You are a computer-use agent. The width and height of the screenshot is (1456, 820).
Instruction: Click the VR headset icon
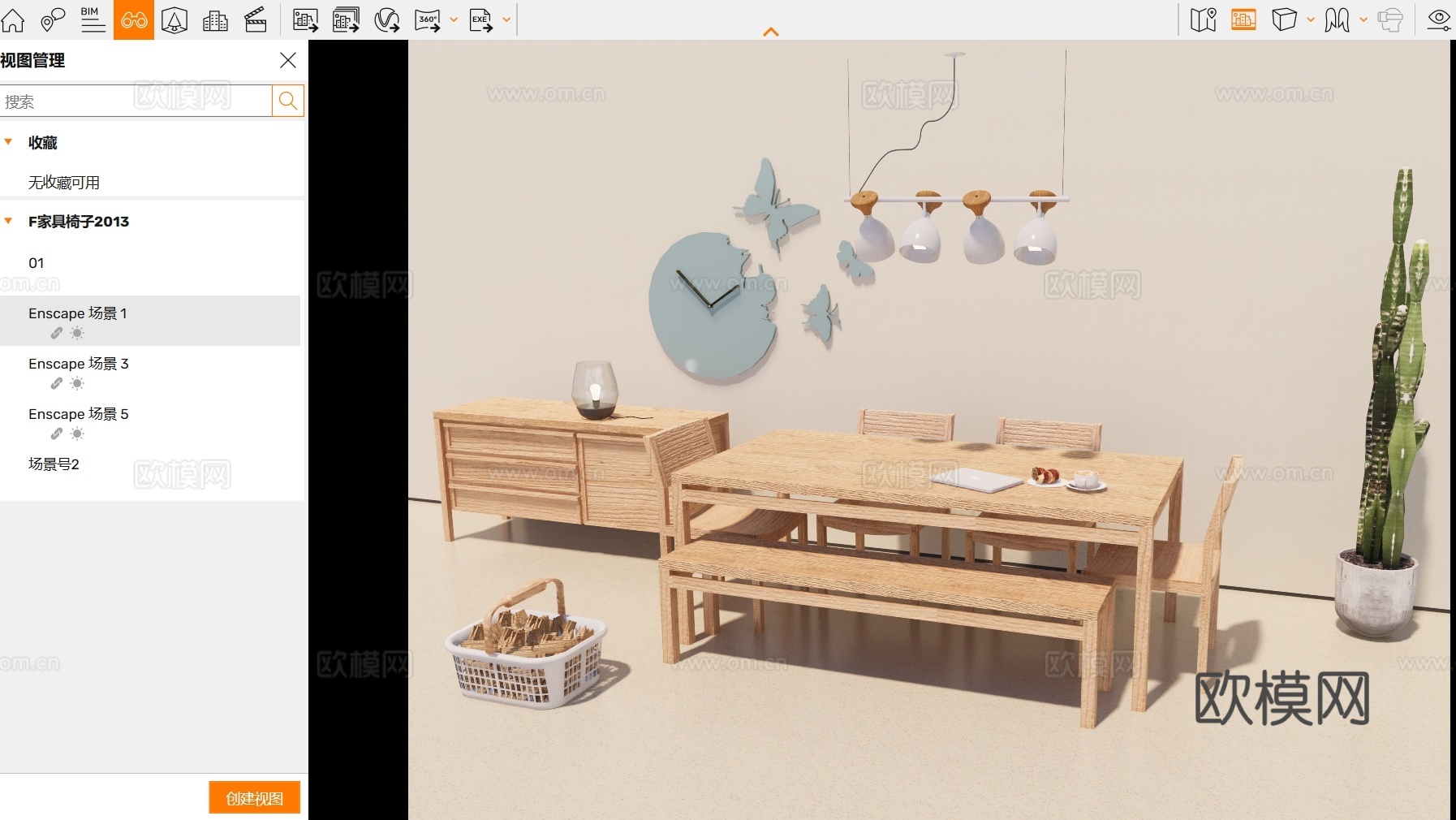click(x=1390, y=19)
